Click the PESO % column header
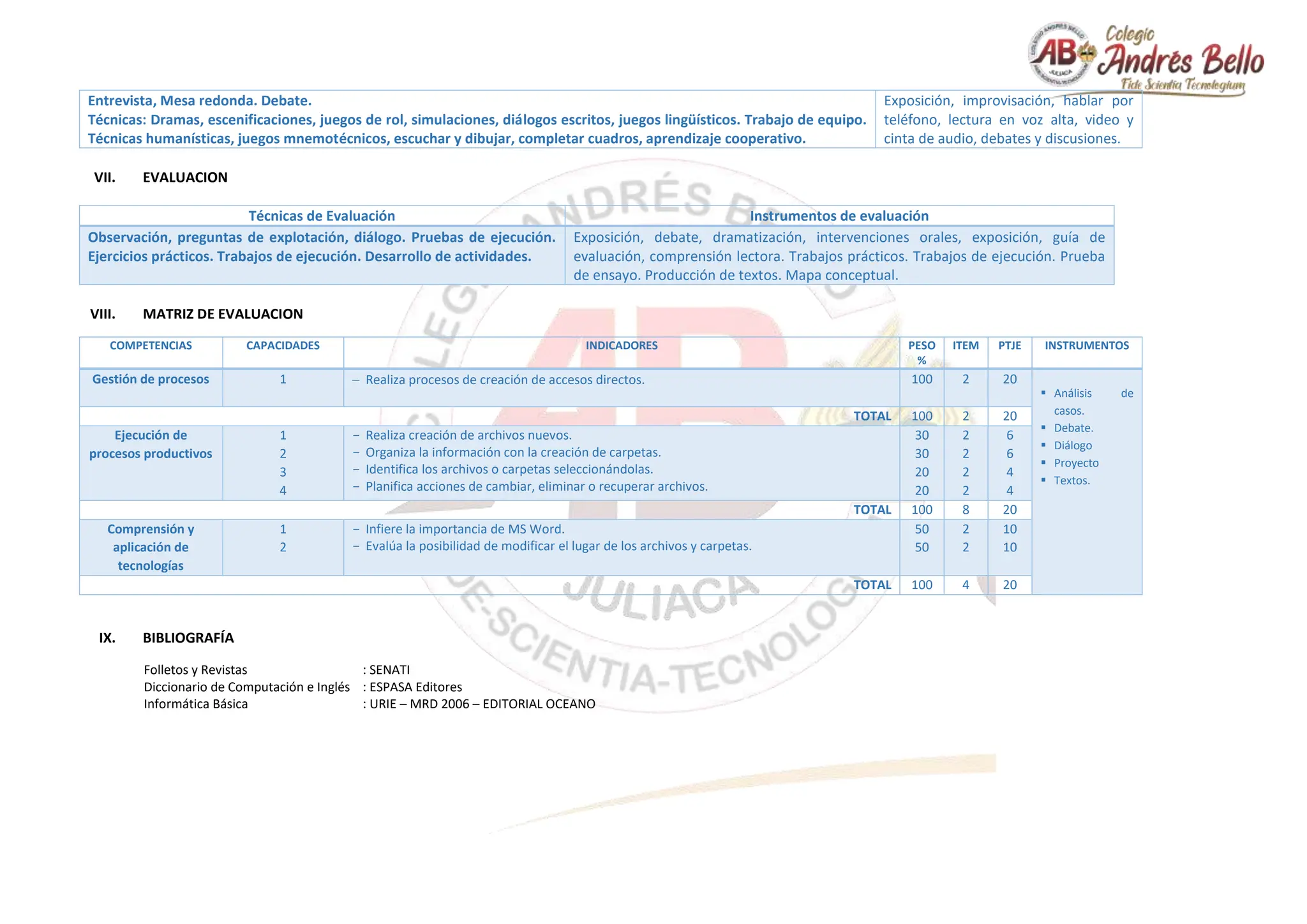The height and width of the screenshot is (924, 1307). [x=922, y=352]
